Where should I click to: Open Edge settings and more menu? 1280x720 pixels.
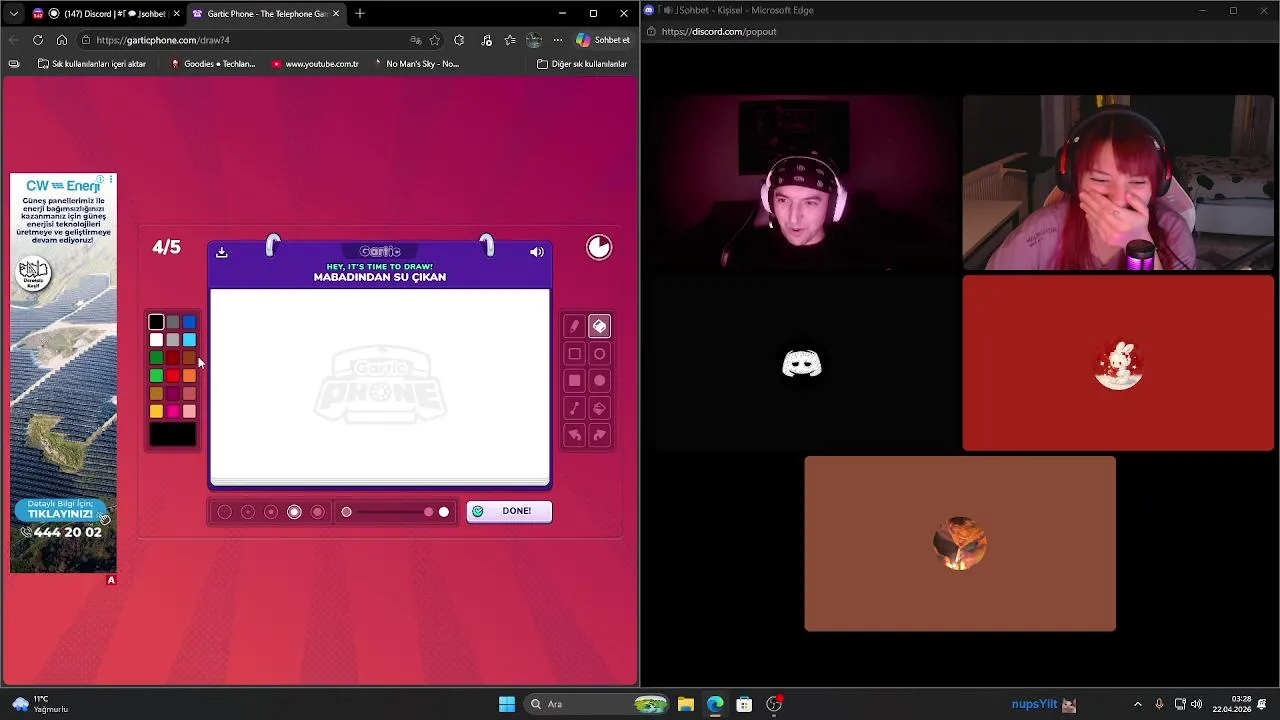558,40
